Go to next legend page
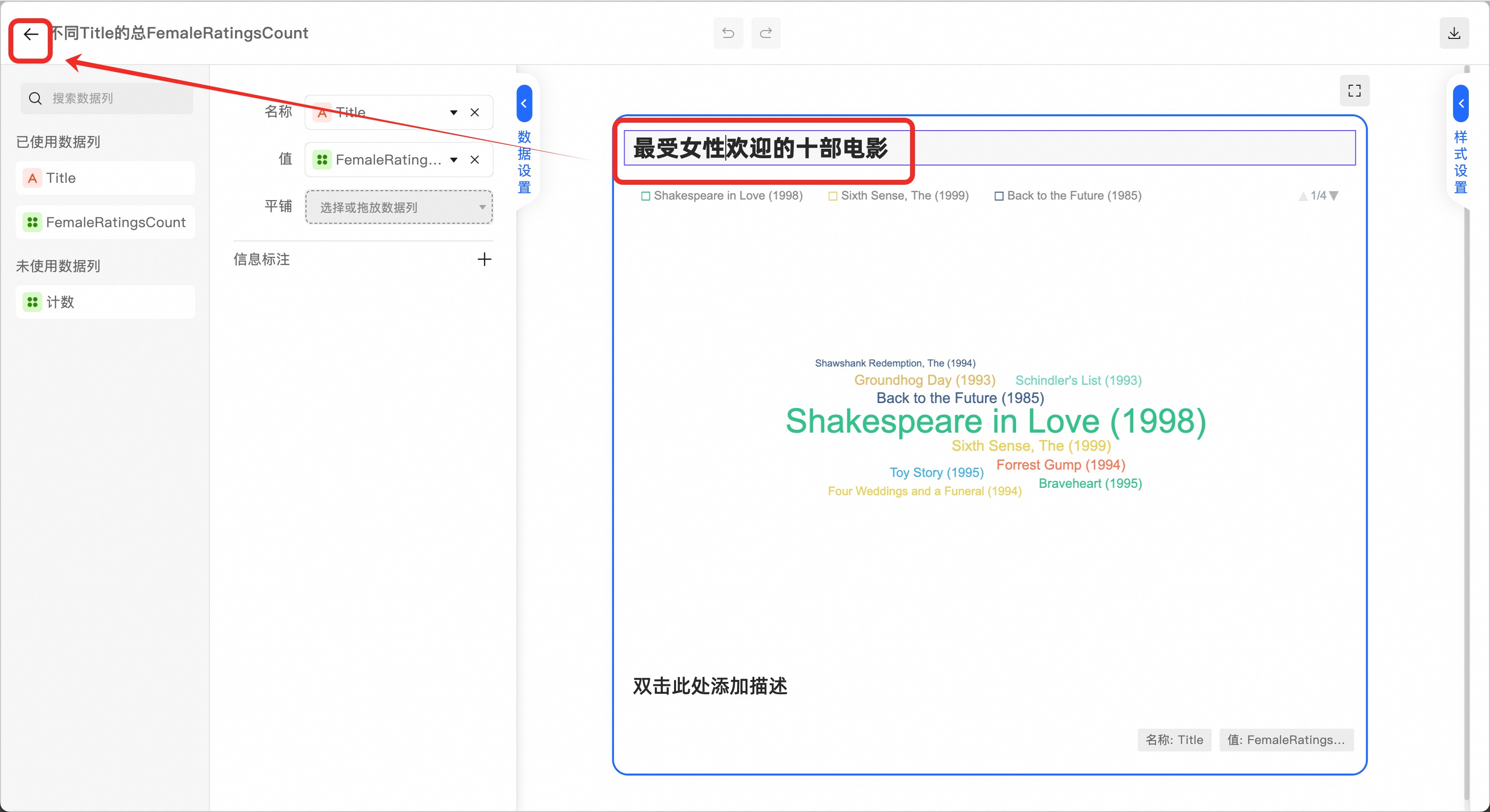This screenshot has height=812, width=1490. [x=1334, y=196]
